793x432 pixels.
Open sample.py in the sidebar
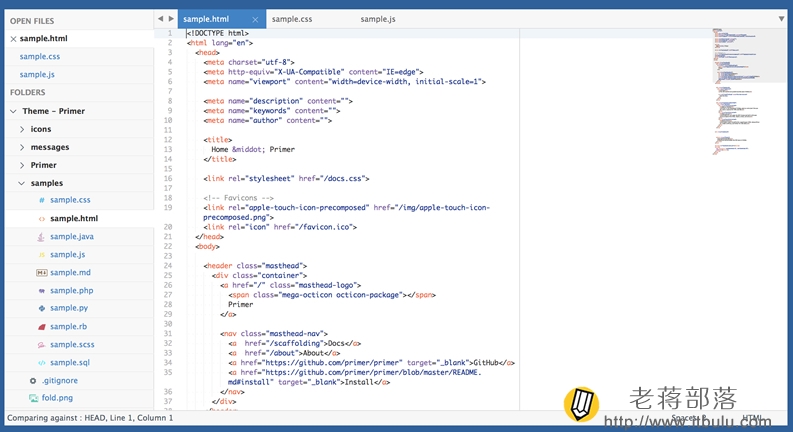(69, 308)
